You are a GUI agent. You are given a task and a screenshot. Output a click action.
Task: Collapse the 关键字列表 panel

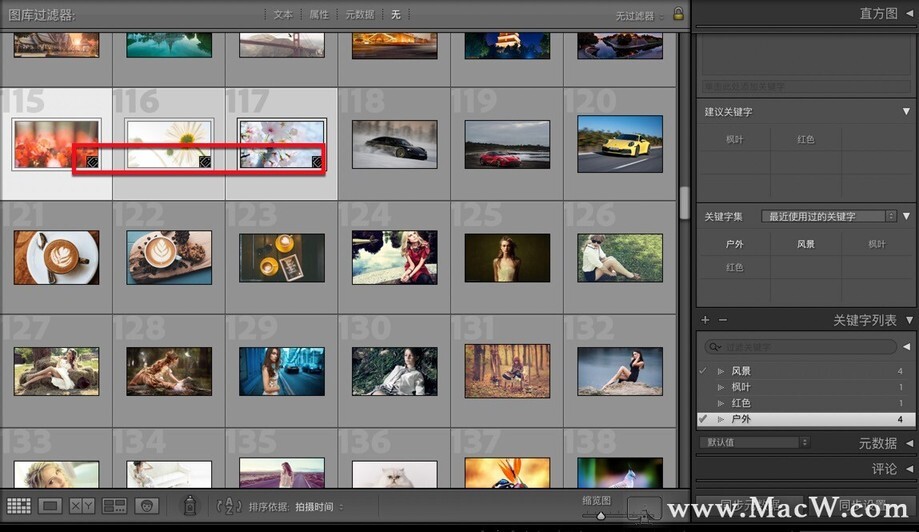[x=910, y=320]
